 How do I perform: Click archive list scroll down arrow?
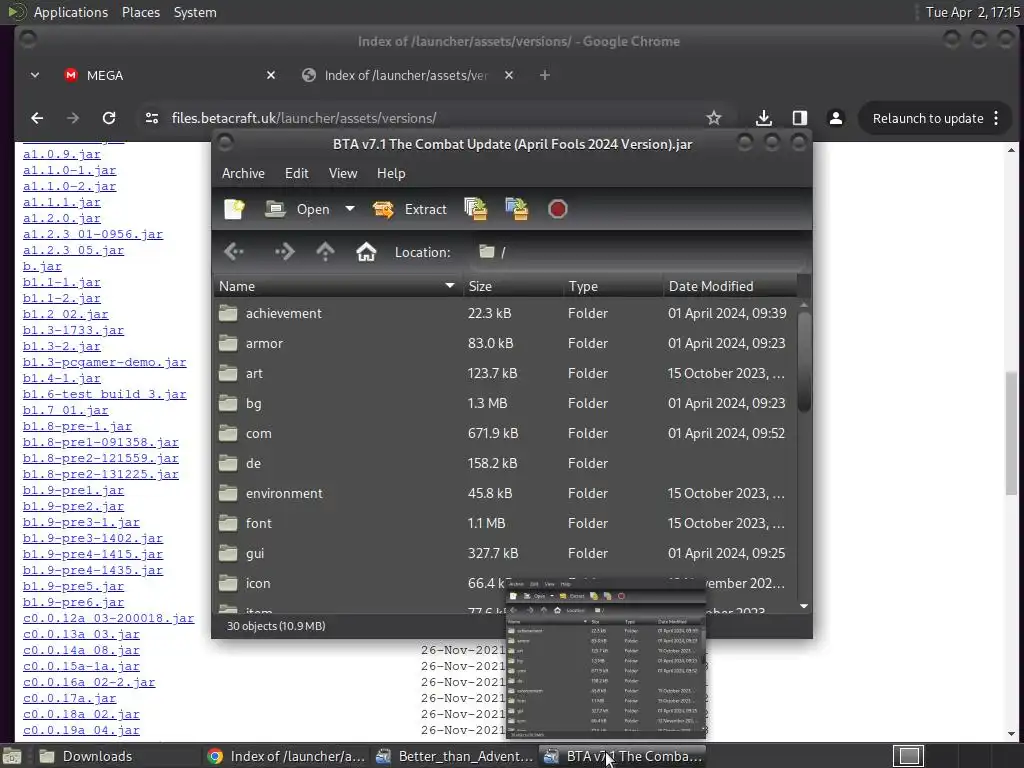point(804,607)
